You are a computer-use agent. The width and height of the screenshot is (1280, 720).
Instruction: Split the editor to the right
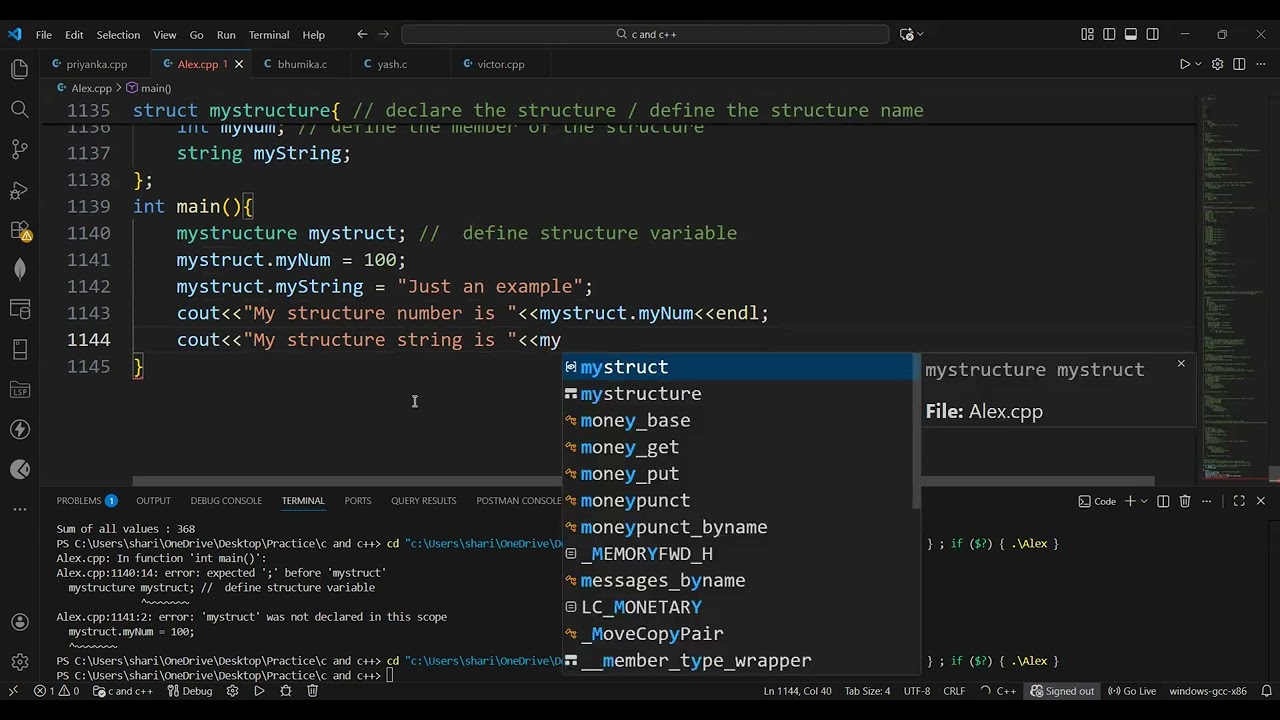(1239, 64)
